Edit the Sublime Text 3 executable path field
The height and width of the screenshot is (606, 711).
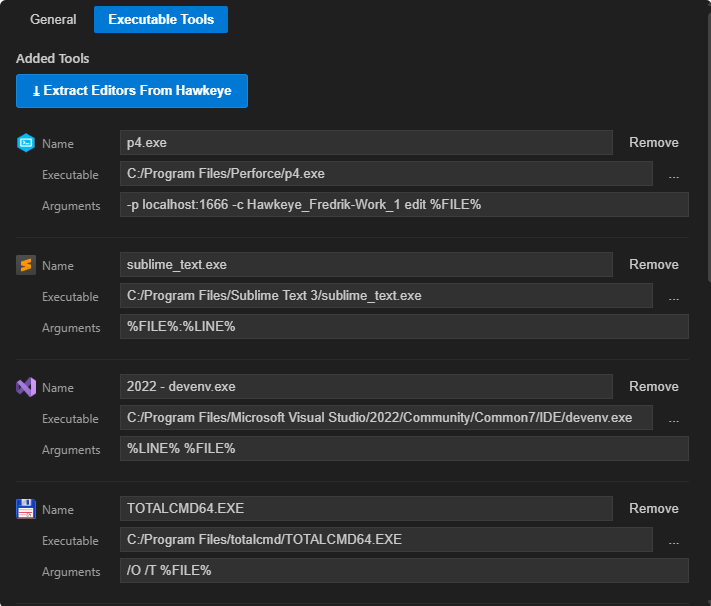[386, 296]
